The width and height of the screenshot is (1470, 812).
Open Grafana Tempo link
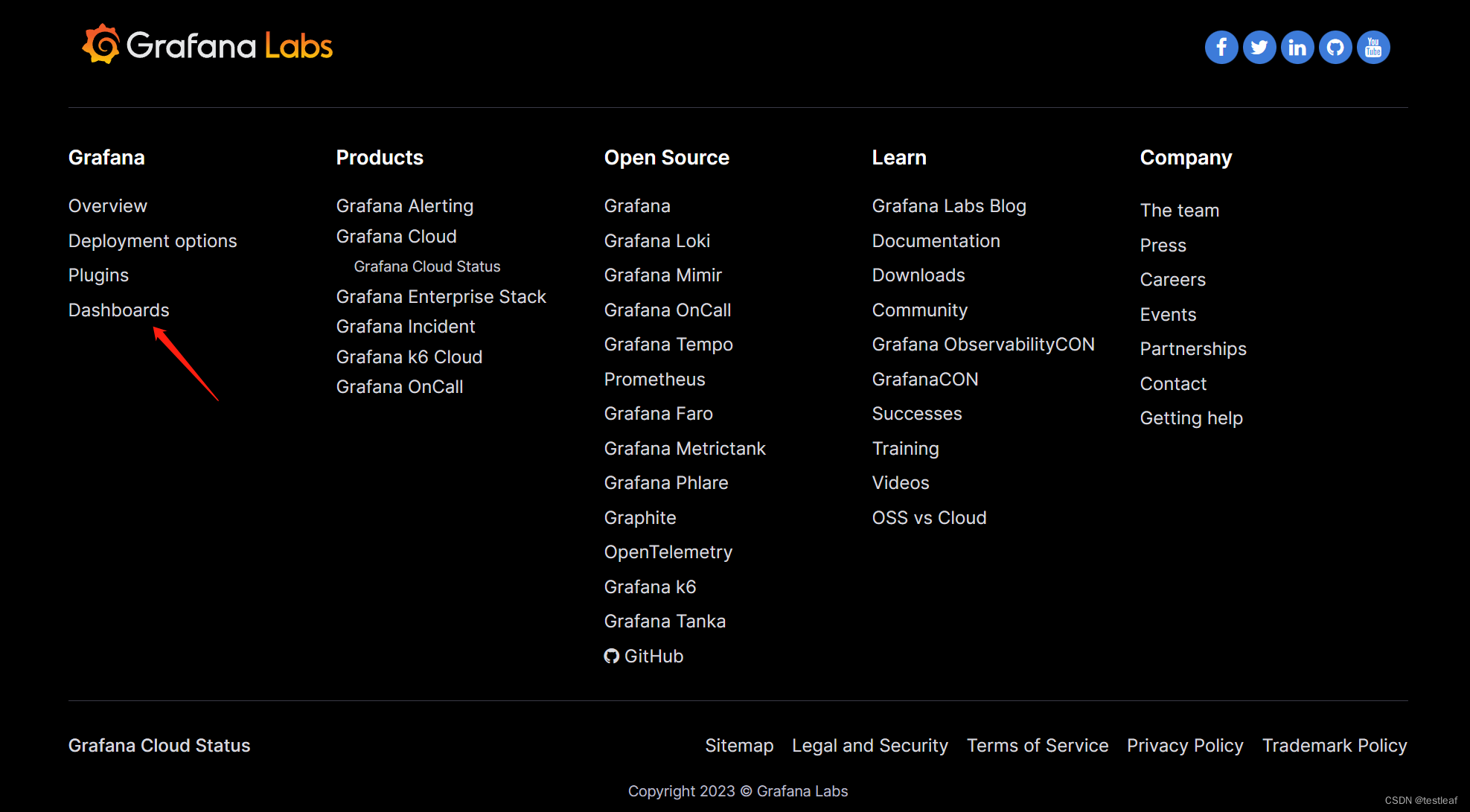668,344
